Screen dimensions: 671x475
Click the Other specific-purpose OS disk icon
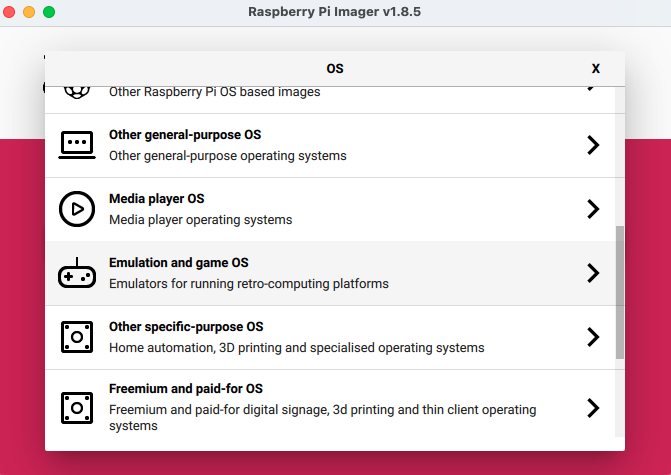click(77, 337)
